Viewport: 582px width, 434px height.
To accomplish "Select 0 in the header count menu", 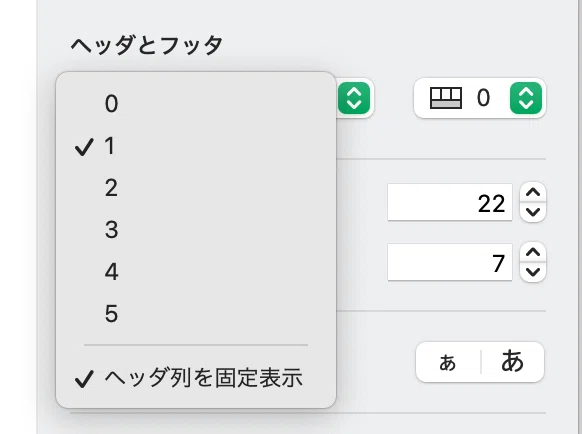I will 196,104.
